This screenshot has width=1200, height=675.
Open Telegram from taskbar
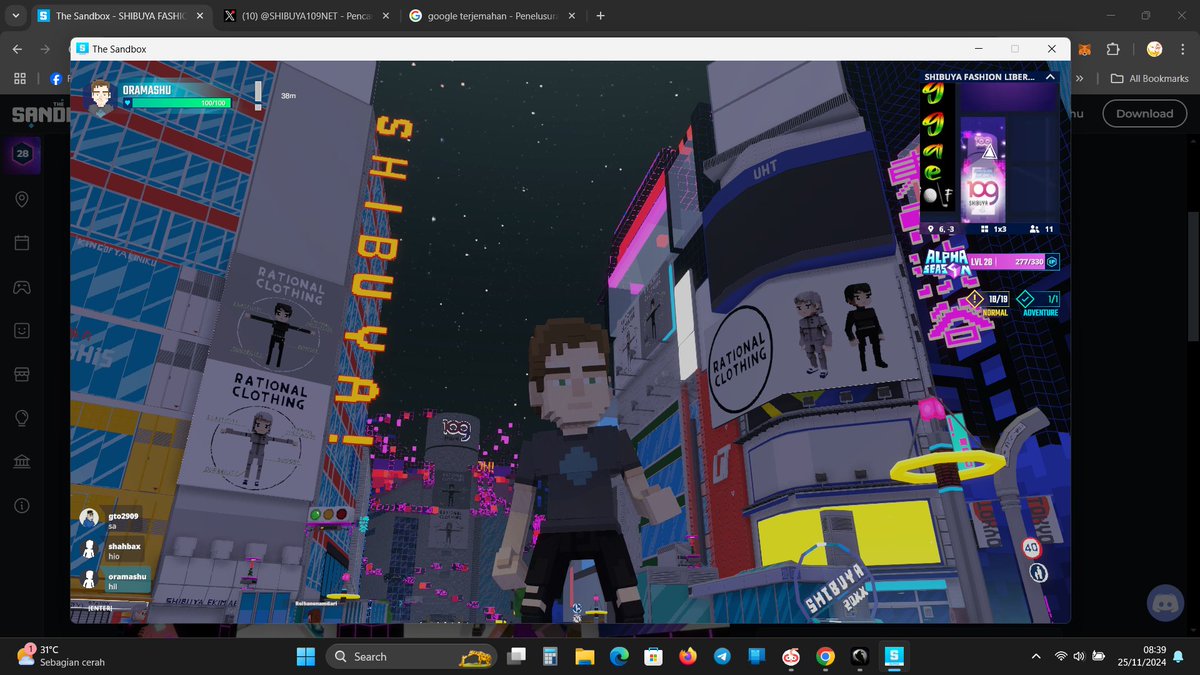click(x=722, y=656)
